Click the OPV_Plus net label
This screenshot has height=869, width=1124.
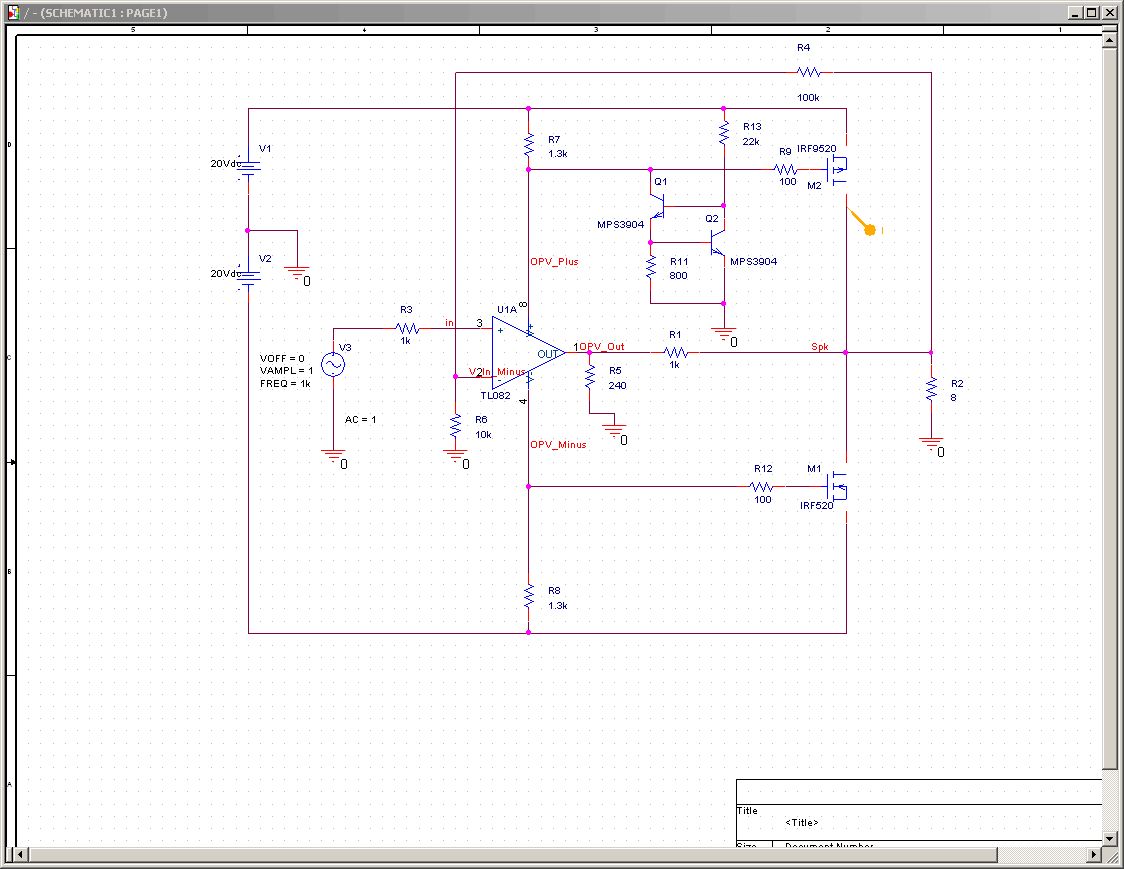pos(554,262)
